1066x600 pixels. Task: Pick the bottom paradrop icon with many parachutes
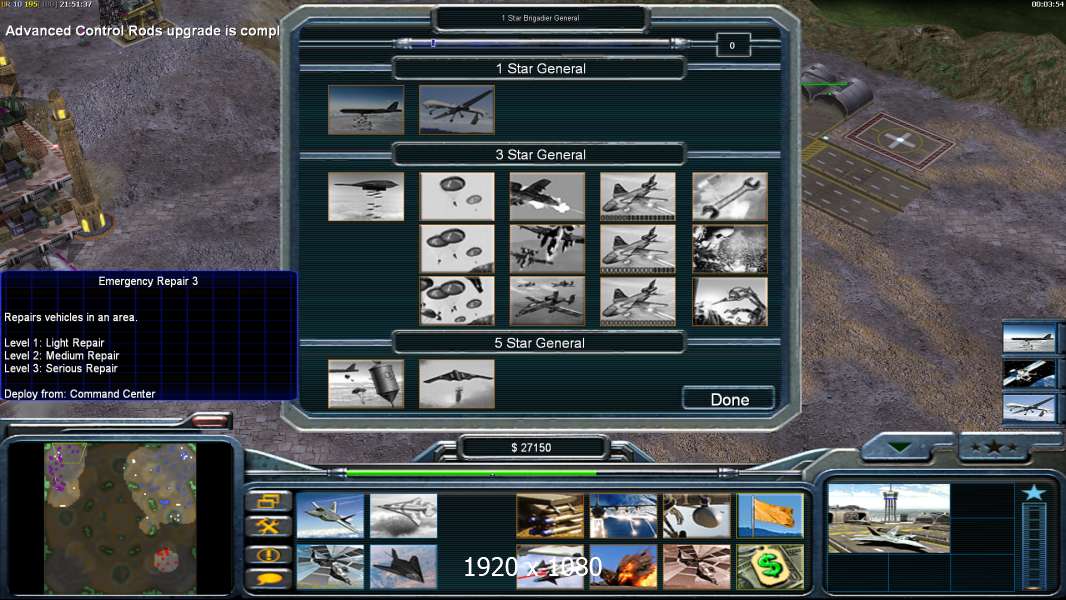point(457,301)
